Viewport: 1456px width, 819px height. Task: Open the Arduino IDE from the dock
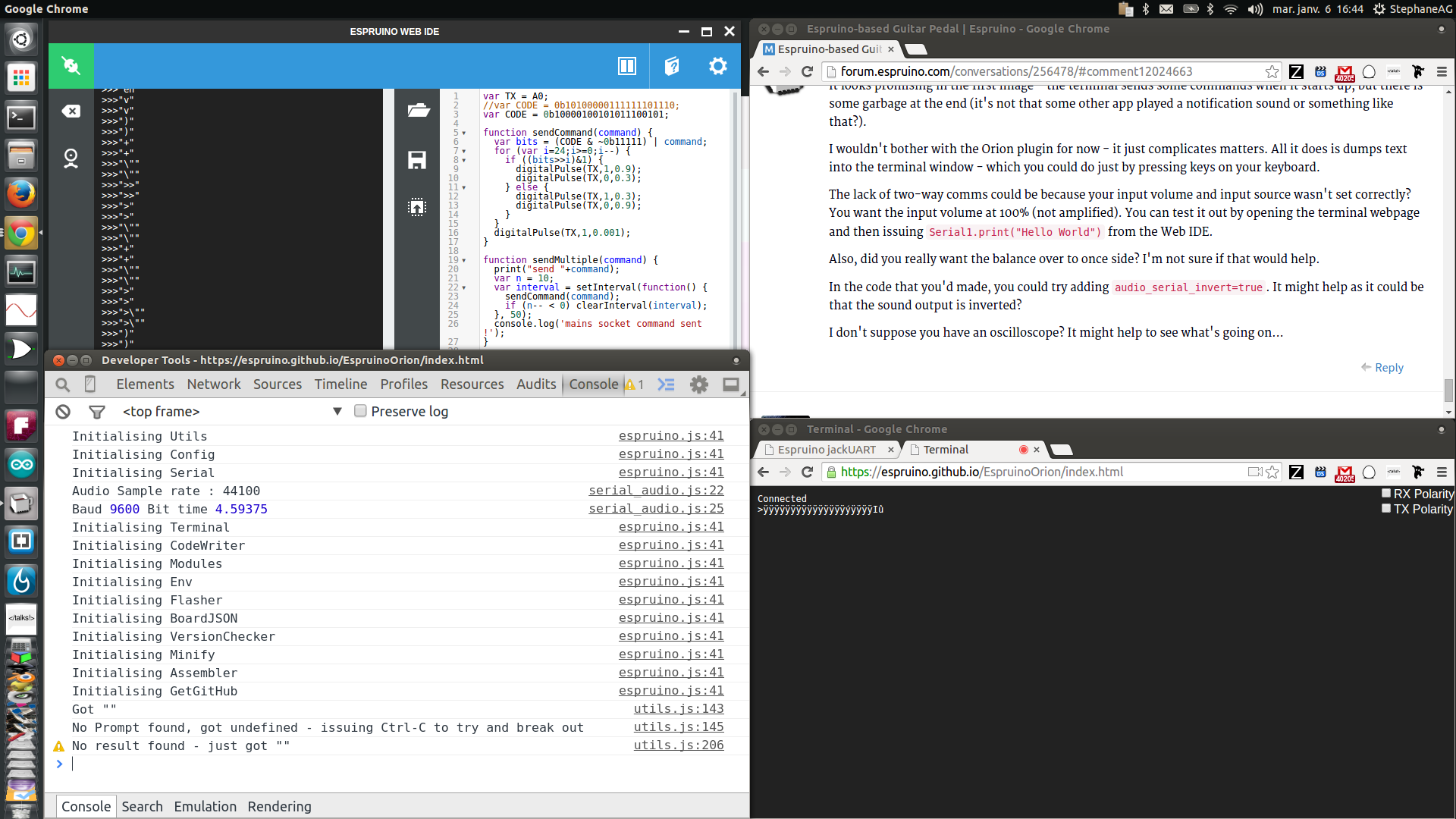[x=21, y=464]
